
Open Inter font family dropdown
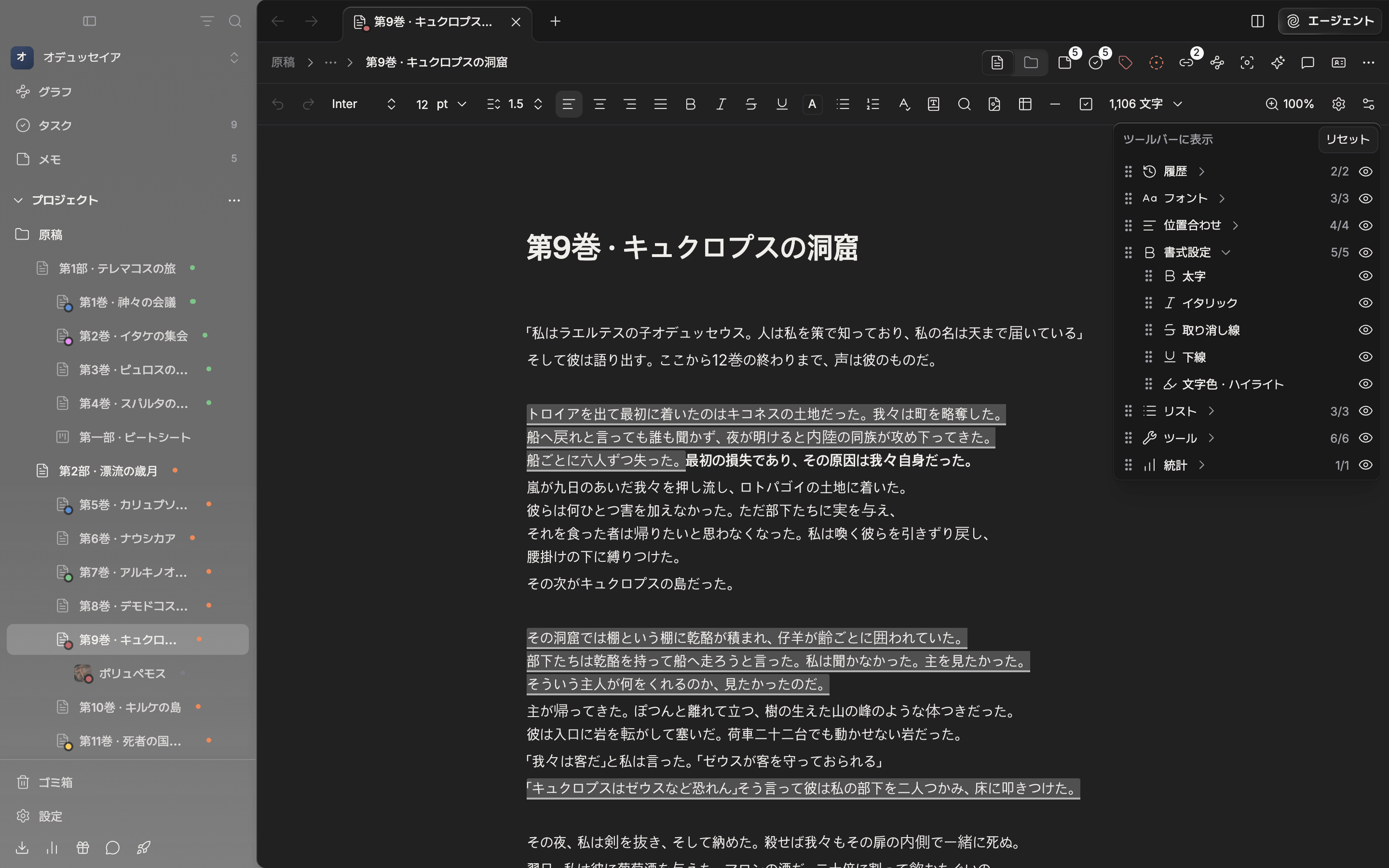[364, 104]
